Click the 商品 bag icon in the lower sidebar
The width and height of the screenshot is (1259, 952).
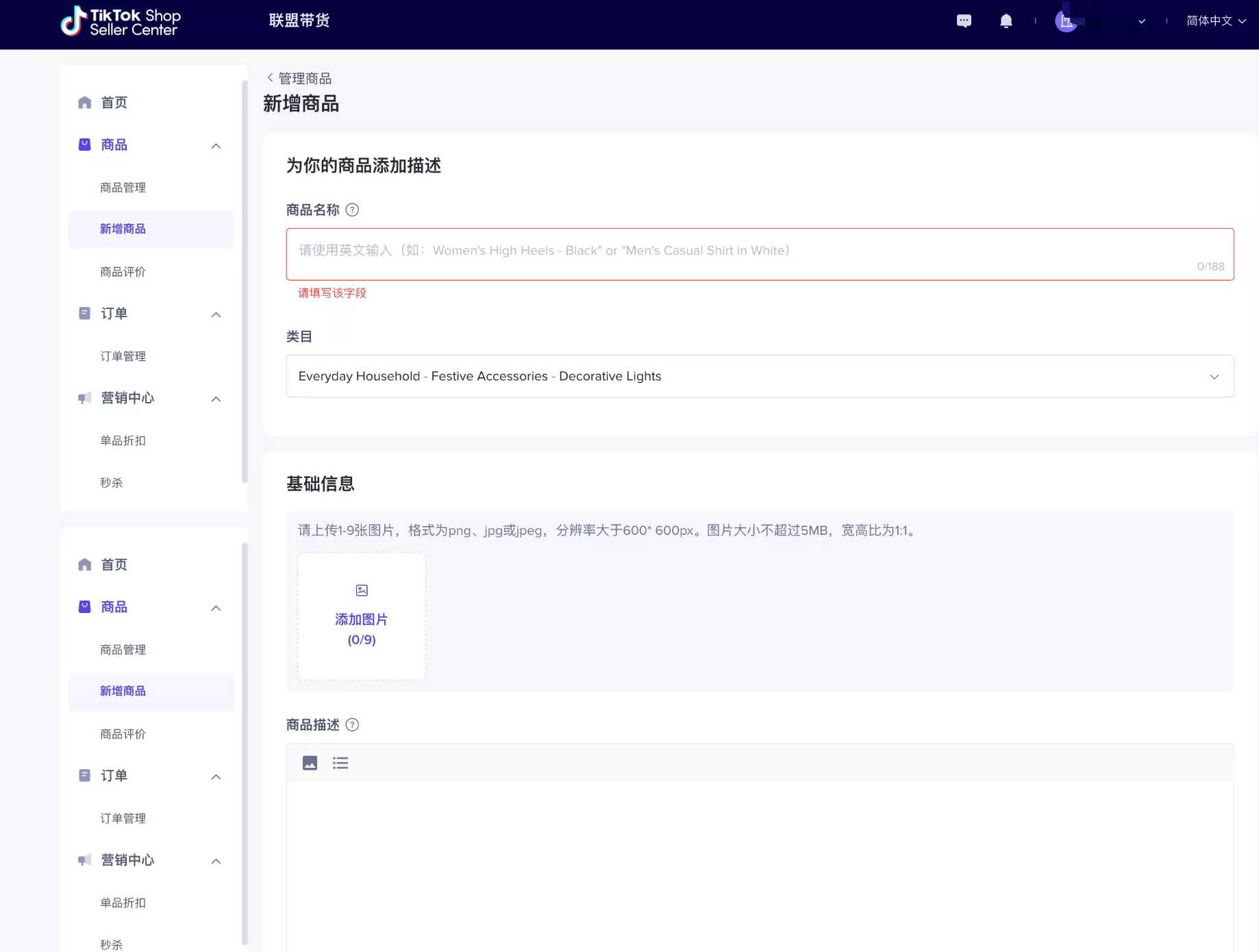pyautogui.click(x=85, y=607)
